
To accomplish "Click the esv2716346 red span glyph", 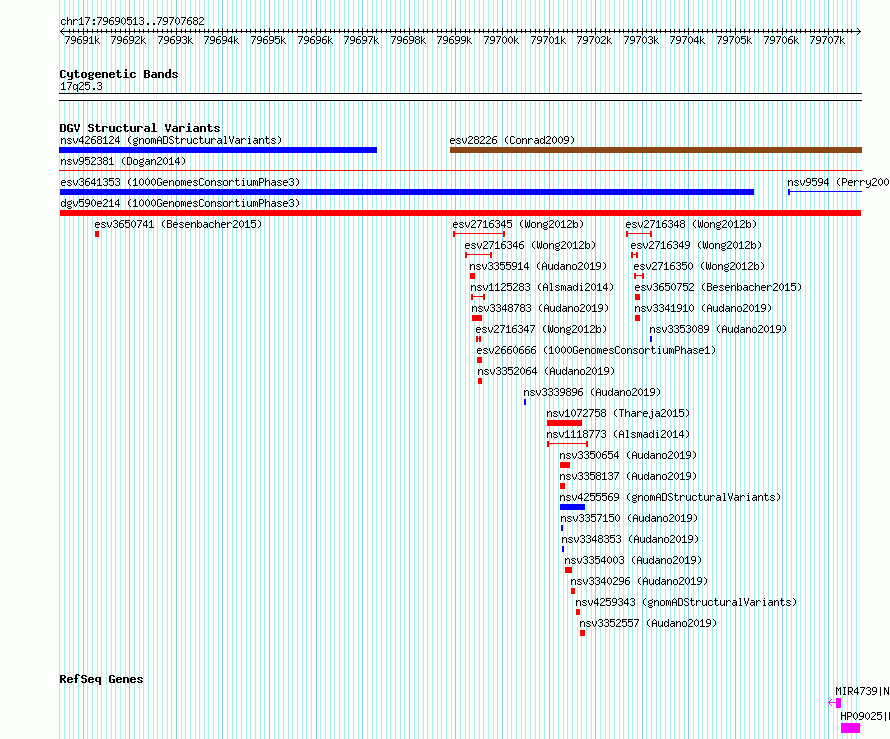I will pyautogui.click(x=478, y=255).
